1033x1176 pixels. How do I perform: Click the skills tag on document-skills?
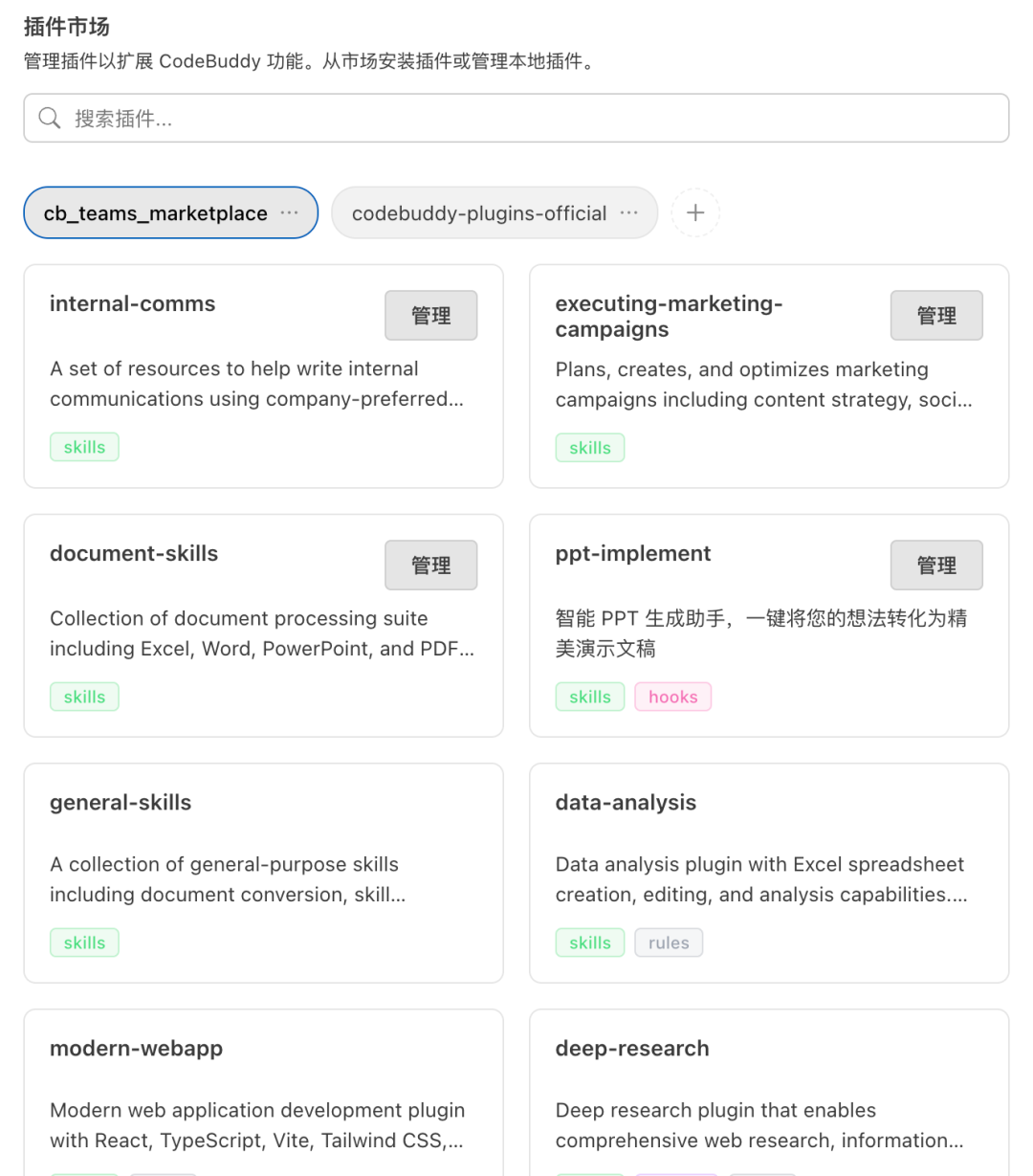coord(84,697)
